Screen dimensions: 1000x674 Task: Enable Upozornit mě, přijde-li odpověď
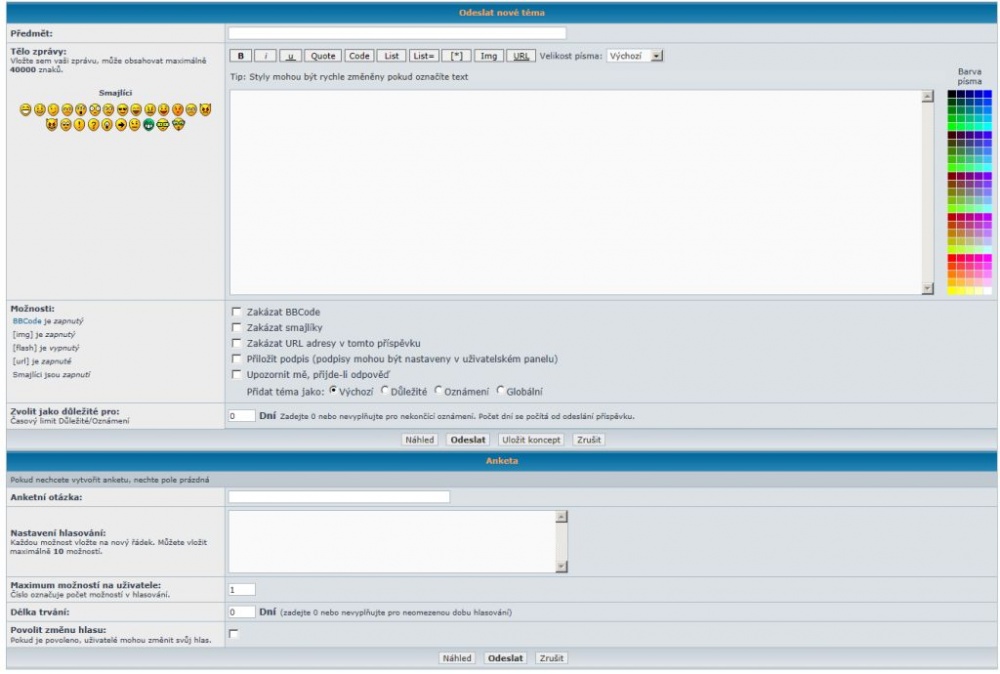(237, 374)
